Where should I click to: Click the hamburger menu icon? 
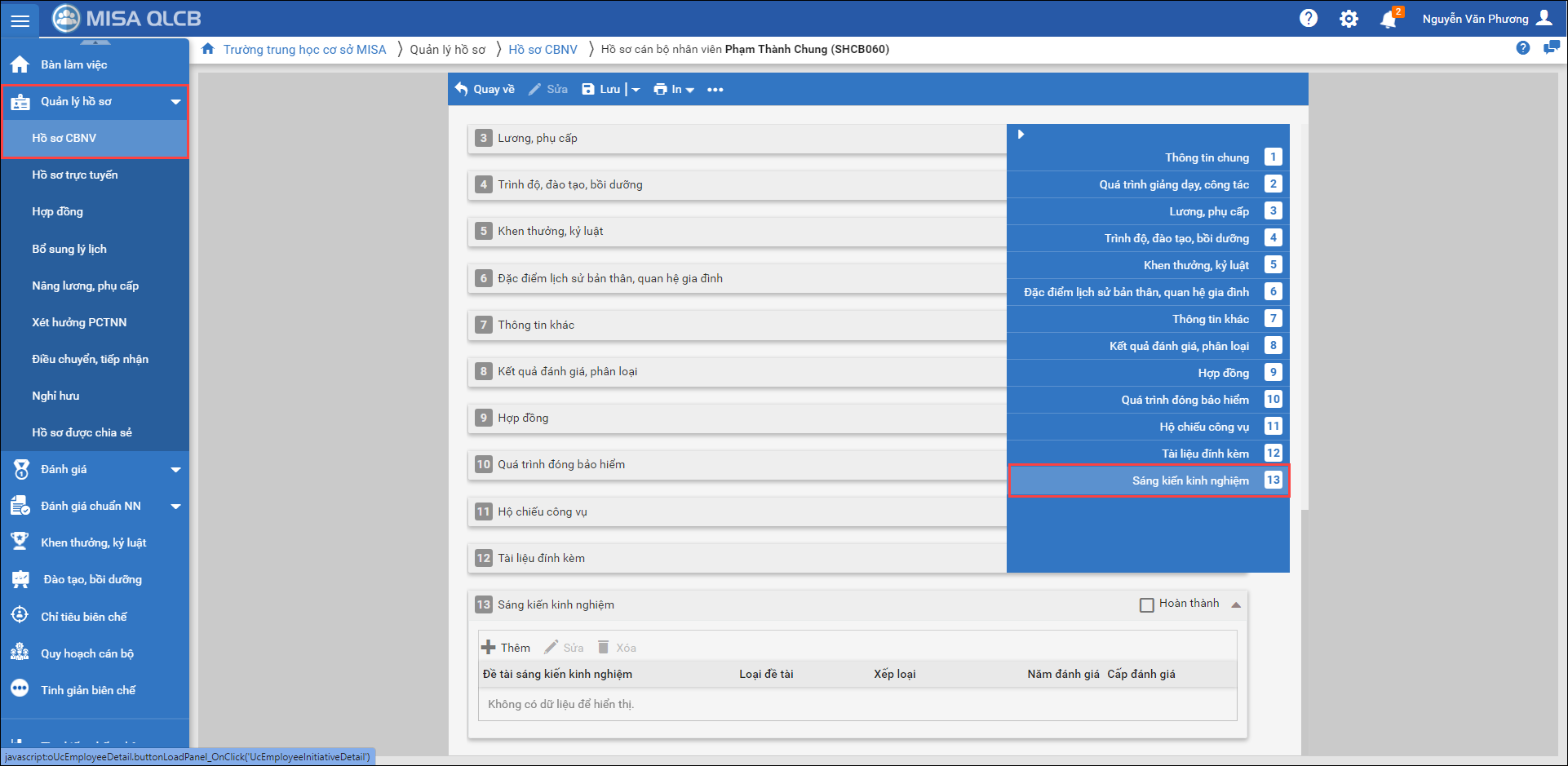(x=20, y=20)
